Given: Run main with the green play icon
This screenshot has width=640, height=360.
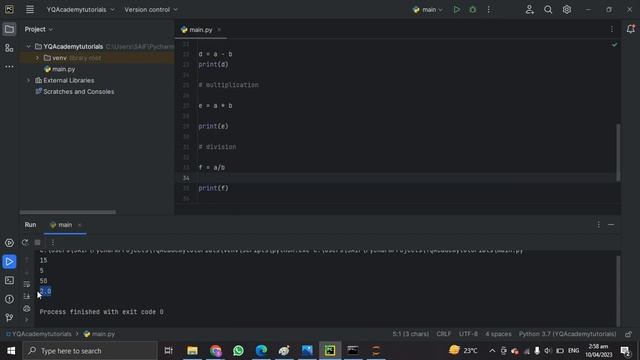Looking at the screenshot, I should point(456,9).
